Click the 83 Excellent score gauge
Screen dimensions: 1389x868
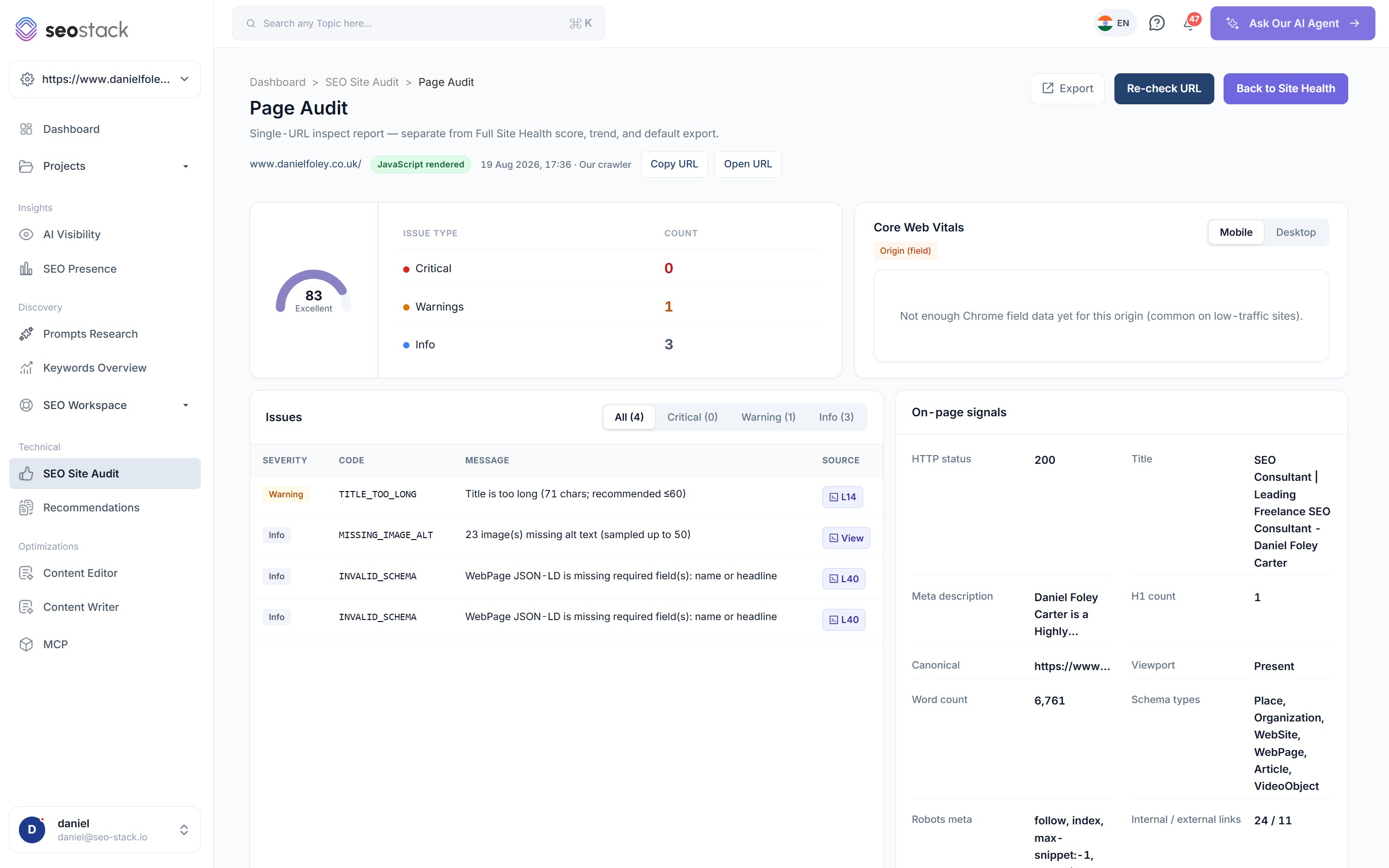click(313, 291)
